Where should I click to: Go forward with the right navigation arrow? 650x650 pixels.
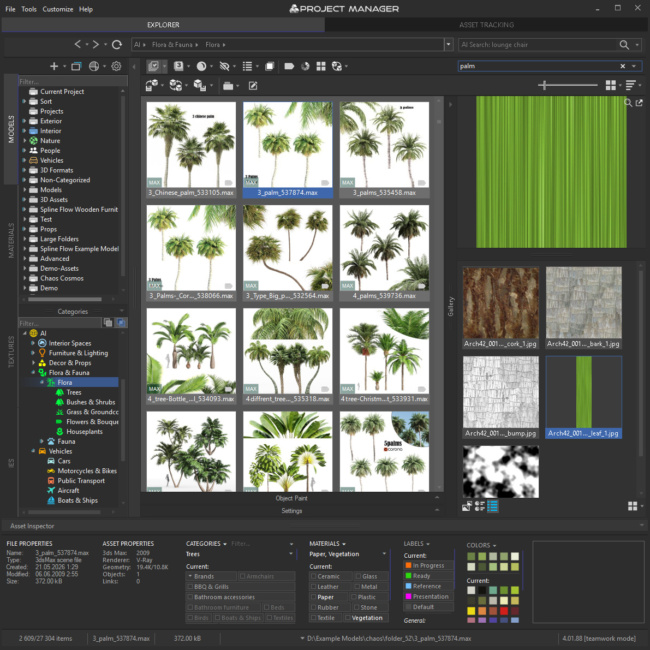click(96, 44)
